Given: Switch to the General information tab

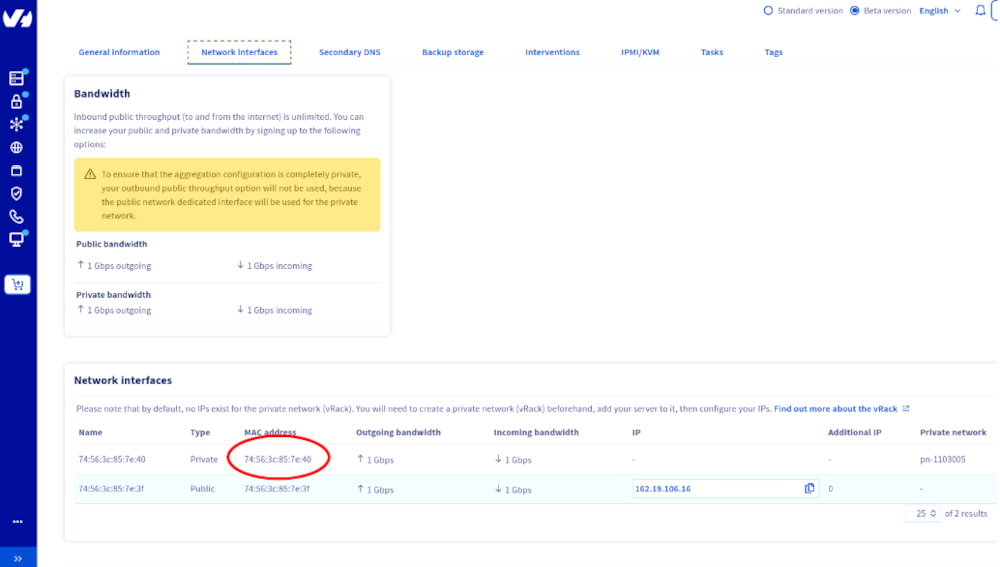Looking at the screenshot, I should click(x=119, y=52).
